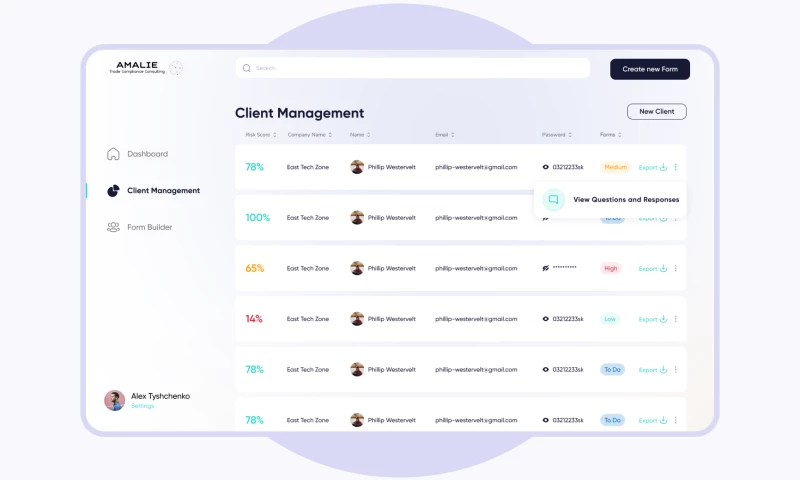Click the chat bubble icon in popup
Image resolution: width=800 pixels, height=480 pixels.
[x=553, y=199]
